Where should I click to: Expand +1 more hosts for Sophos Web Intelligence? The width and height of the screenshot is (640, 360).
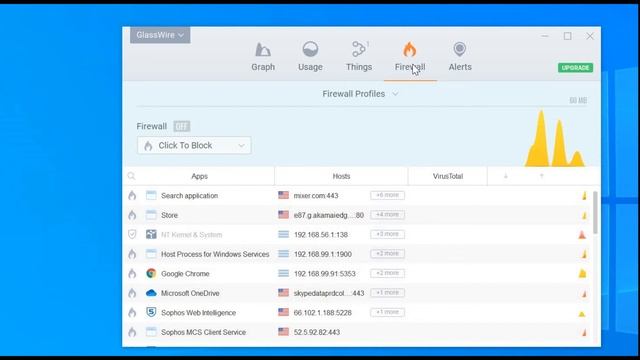(387, 312)
